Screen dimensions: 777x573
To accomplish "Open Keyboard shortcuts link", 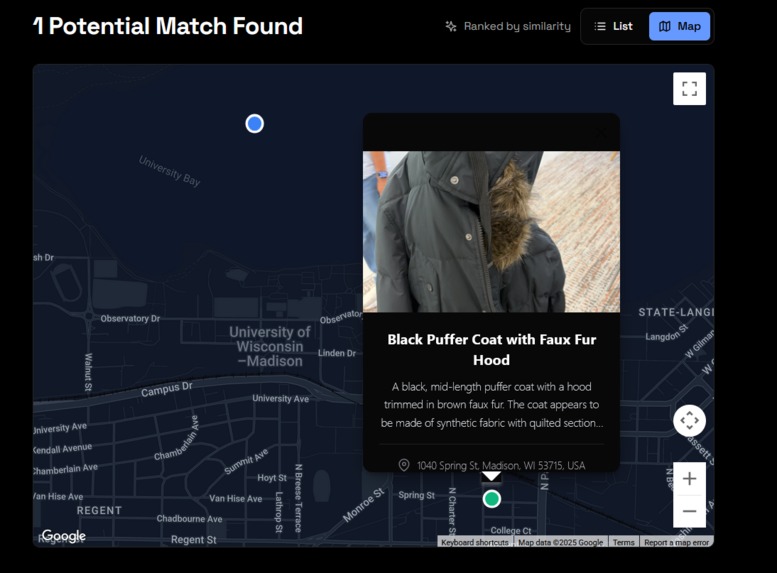I will click(x=475, y=542).
